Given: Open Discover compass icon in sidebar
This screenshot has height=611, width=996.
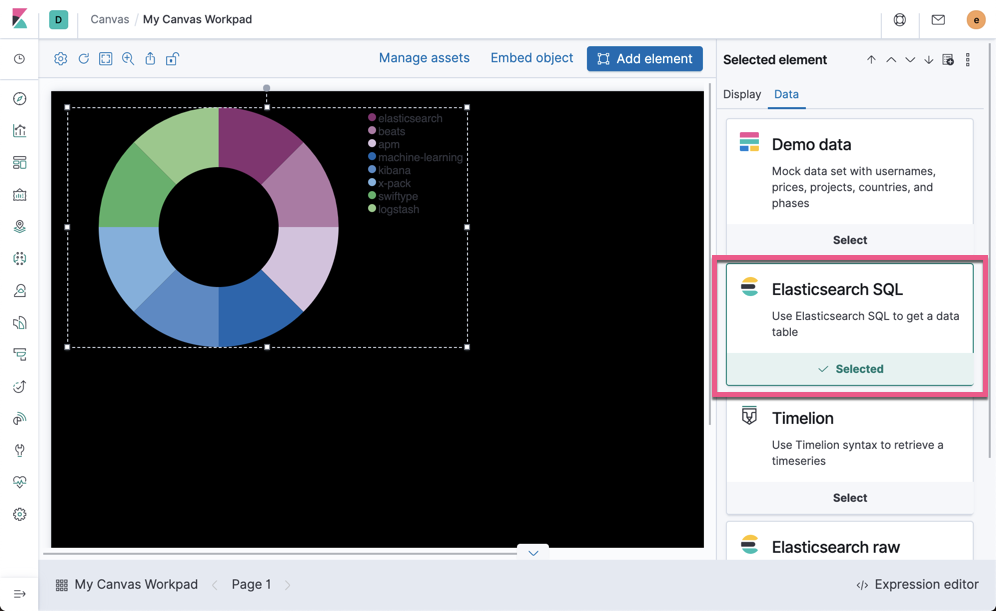Looking at the screenshot, I should 20,98.
